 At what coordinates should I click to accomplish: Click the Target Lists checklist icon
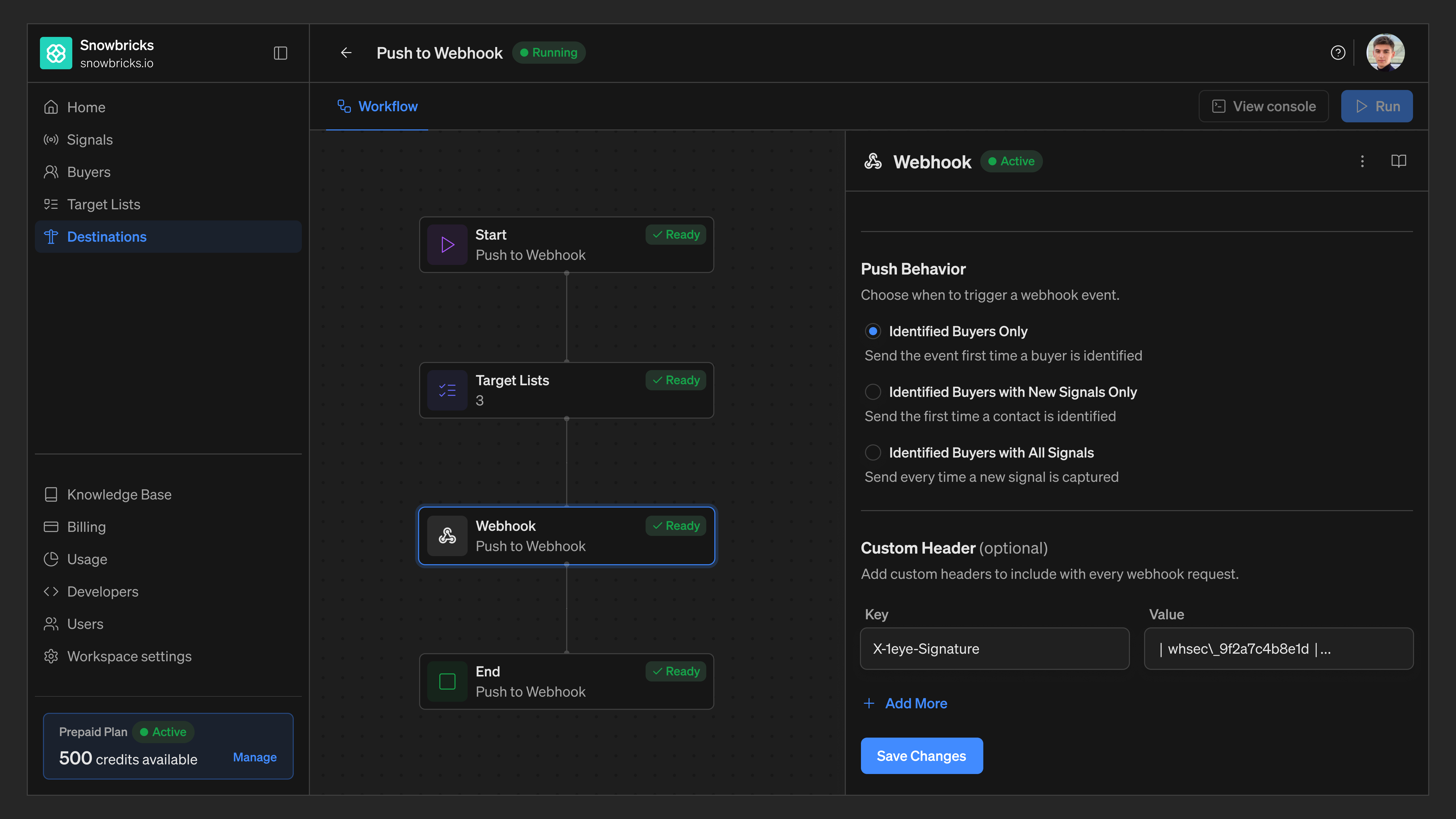coord(51,204)
